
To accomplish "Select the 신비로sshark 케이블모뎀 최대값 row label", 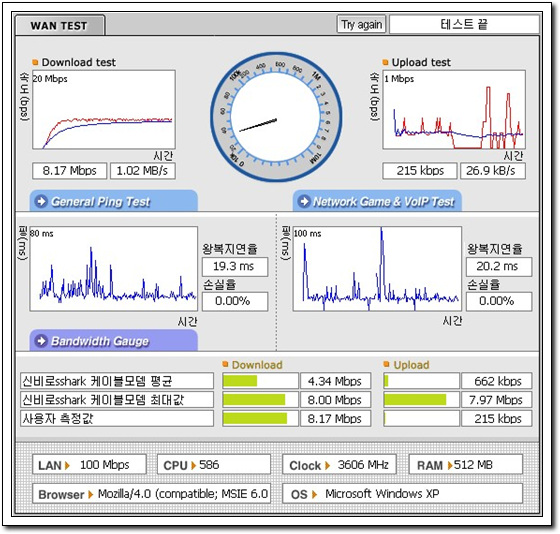I will click(x=117, y=400).
